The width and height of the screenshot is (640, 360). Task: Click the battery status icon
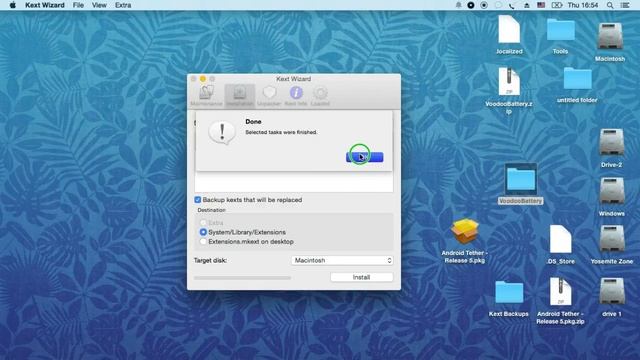coord(557,5)
